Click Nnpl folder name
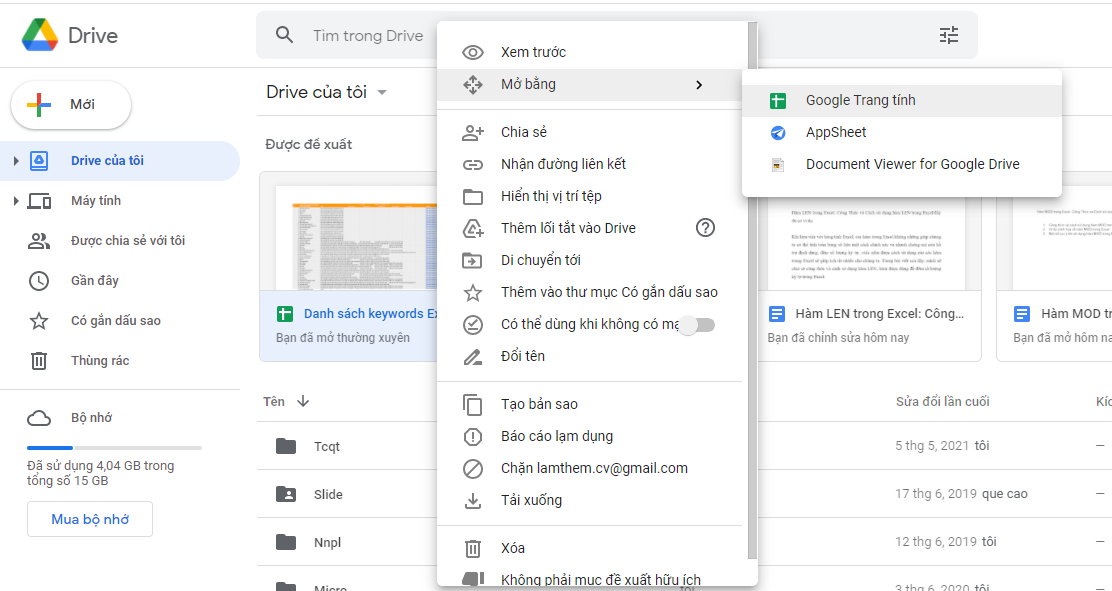 click(x=328, y=543)
